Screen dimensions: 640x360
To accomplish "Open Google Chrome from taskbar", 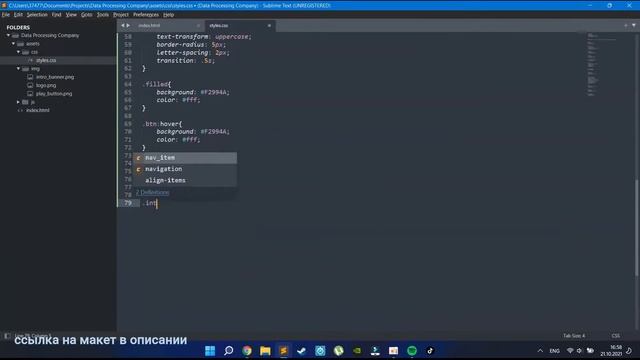I will 247,351.
